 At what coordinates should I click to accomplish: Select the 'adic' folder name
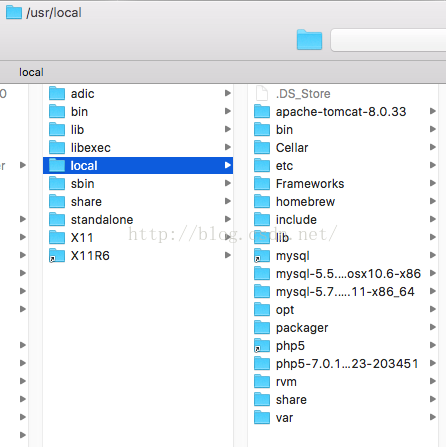pos(83,94)
